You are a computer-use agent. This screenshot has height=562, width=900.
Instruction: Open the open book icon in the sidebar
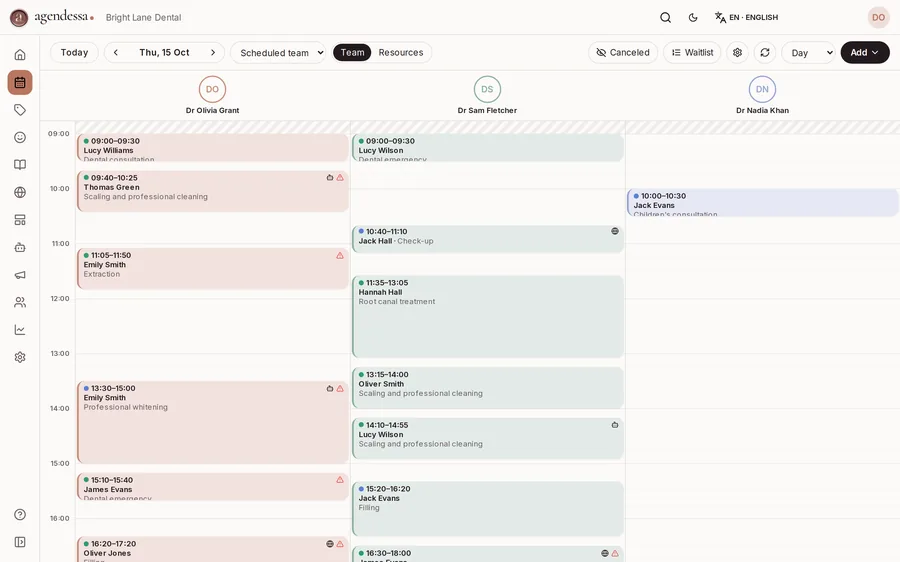click(20, 165)
